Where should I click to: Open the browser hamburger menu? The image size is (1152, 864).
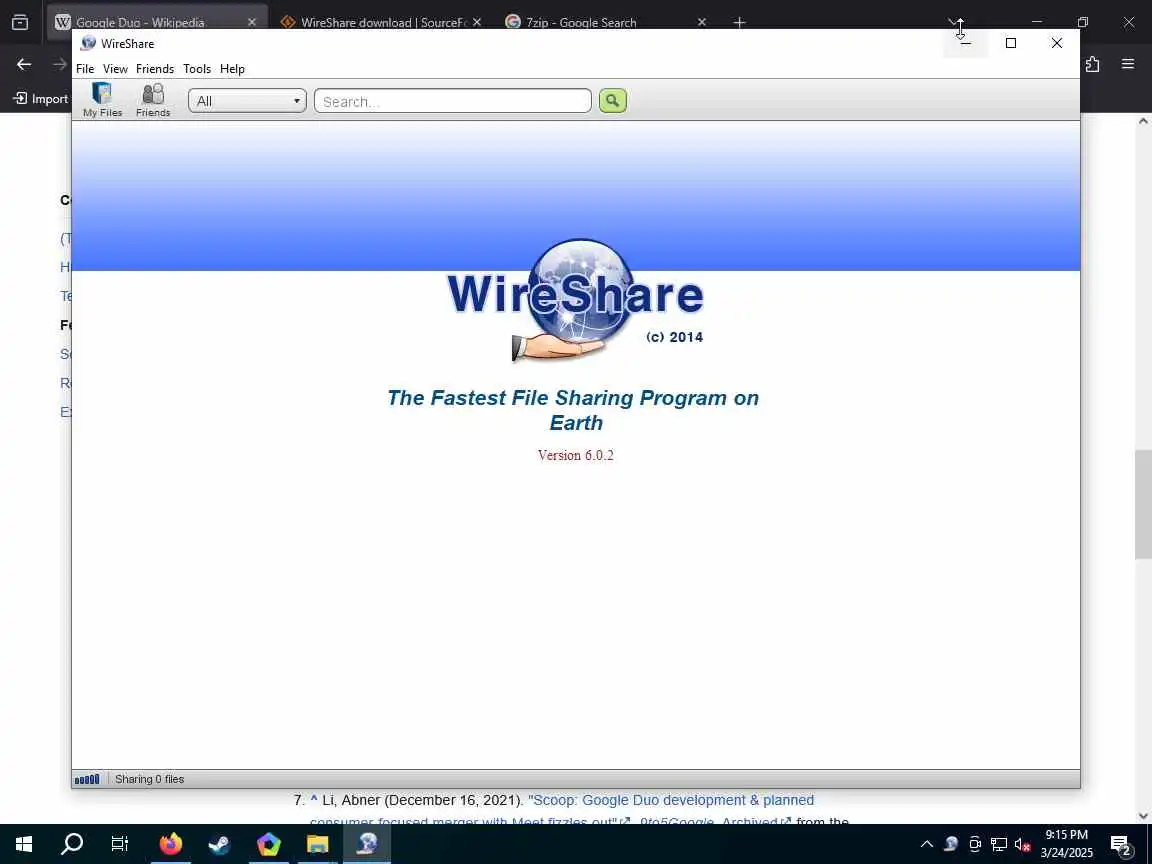pos(1128,64)
